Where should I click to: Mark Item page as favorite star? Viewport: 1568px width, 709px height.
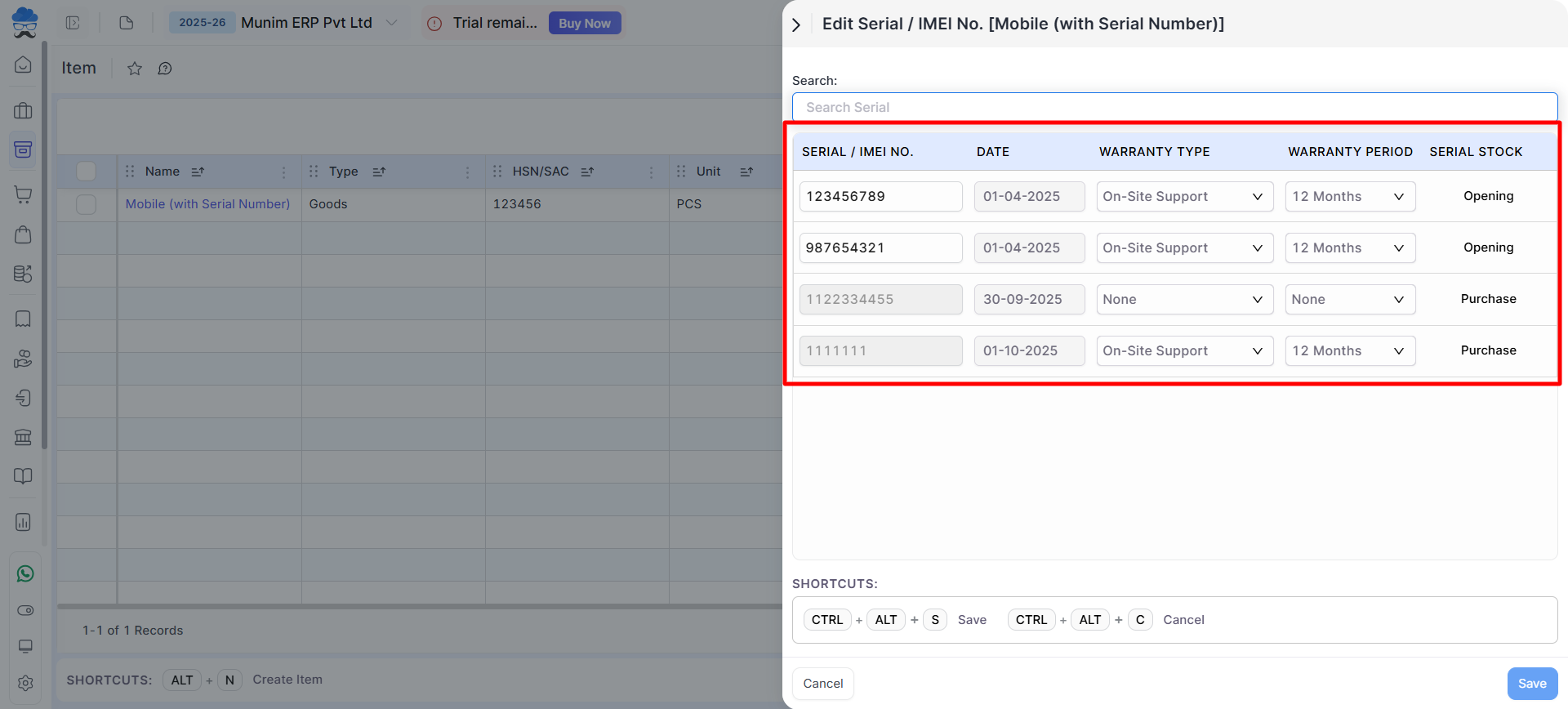pos(135,69)
